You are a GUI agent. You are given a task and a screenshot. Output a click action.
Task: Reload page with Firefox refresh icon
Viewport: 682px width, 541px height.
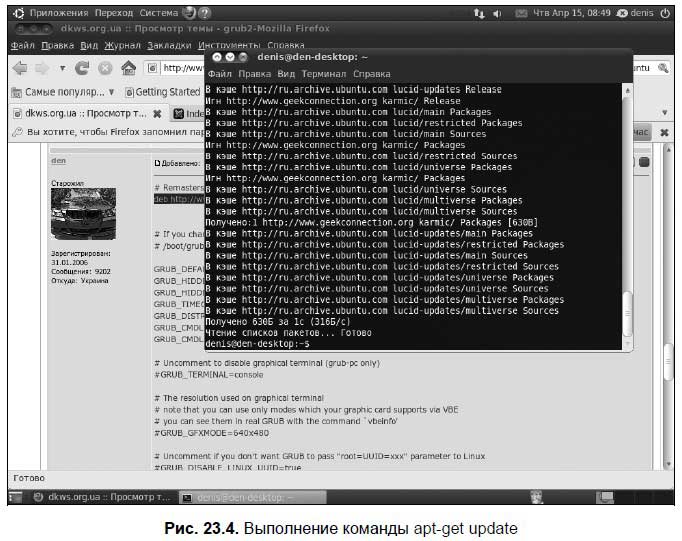(82, 68)
